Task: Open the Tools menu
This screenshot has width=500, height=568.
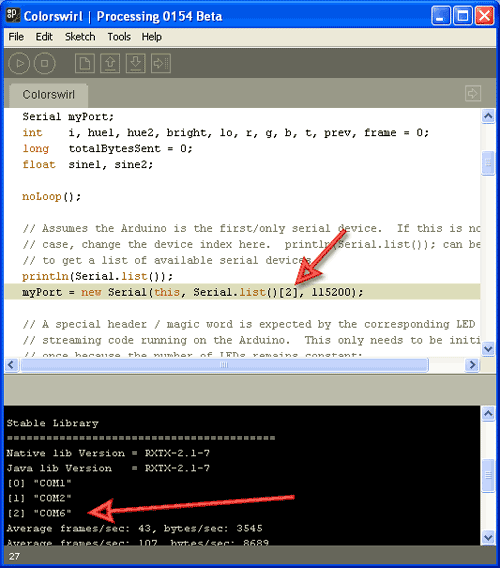Action: [119, 37]
